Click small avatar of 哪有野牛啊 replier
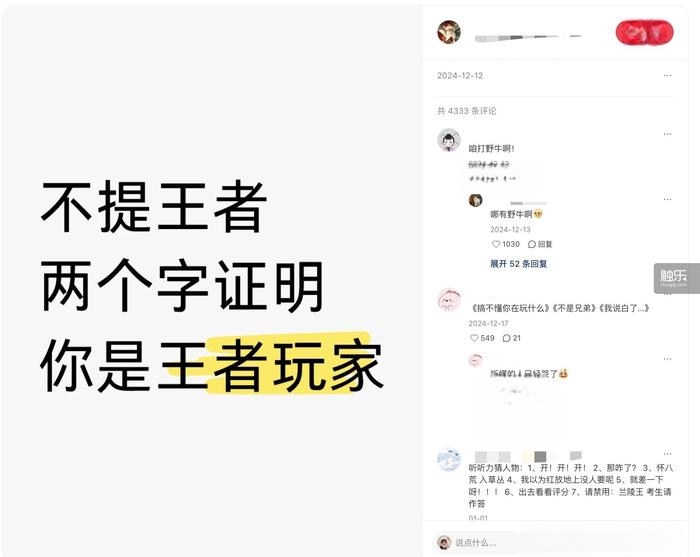Viewport: 700px width, 557px height. 475,200
